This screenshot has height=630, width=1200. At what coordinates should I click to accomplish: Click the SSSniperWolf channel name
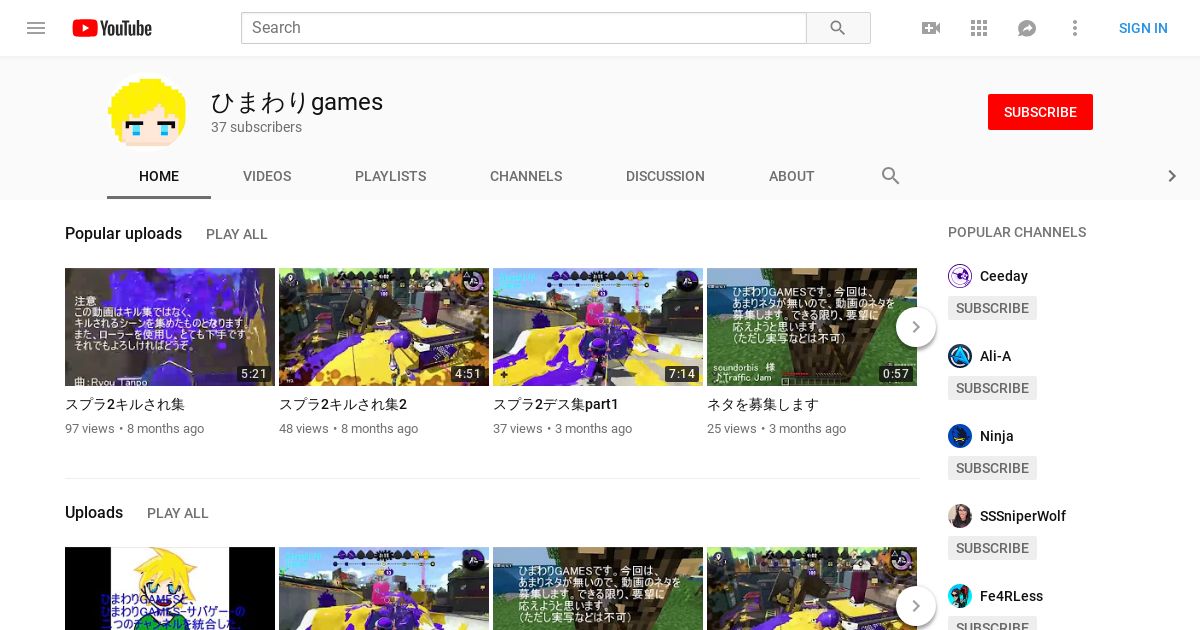[x=1023, y=516]
